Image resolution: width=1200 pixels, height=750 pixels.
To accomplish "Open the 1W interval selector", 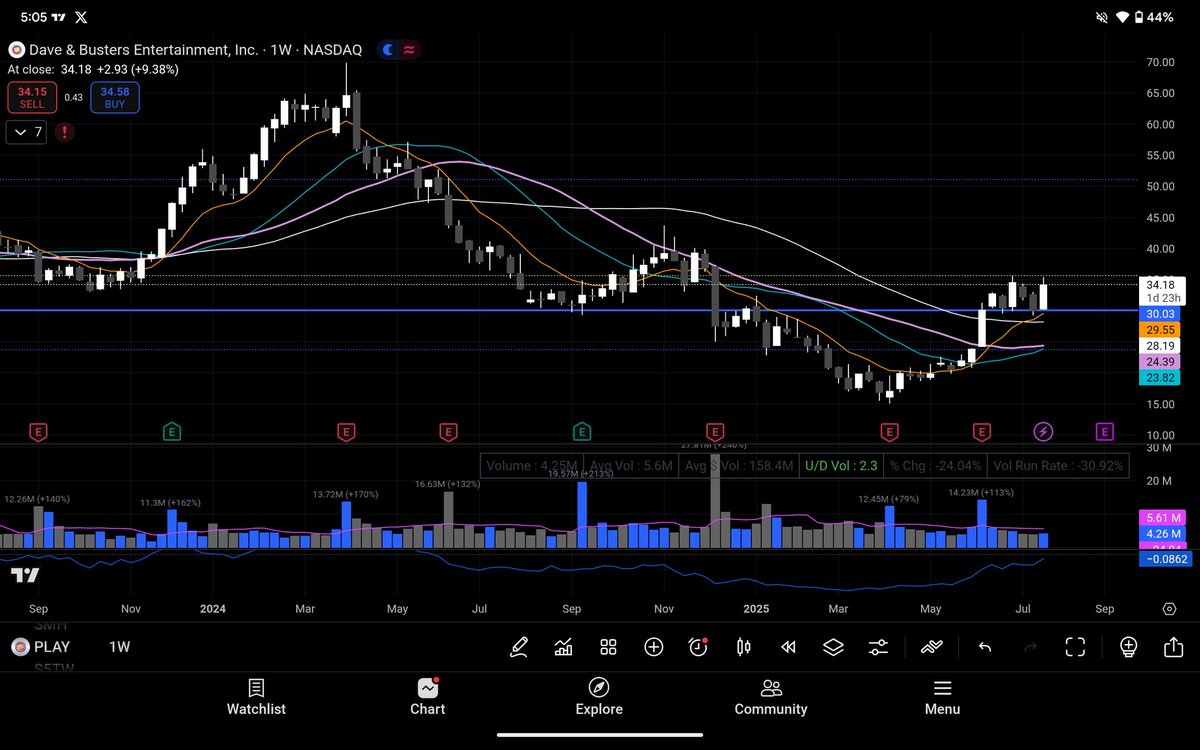I will pyautogui.click(x=119, y=647).
